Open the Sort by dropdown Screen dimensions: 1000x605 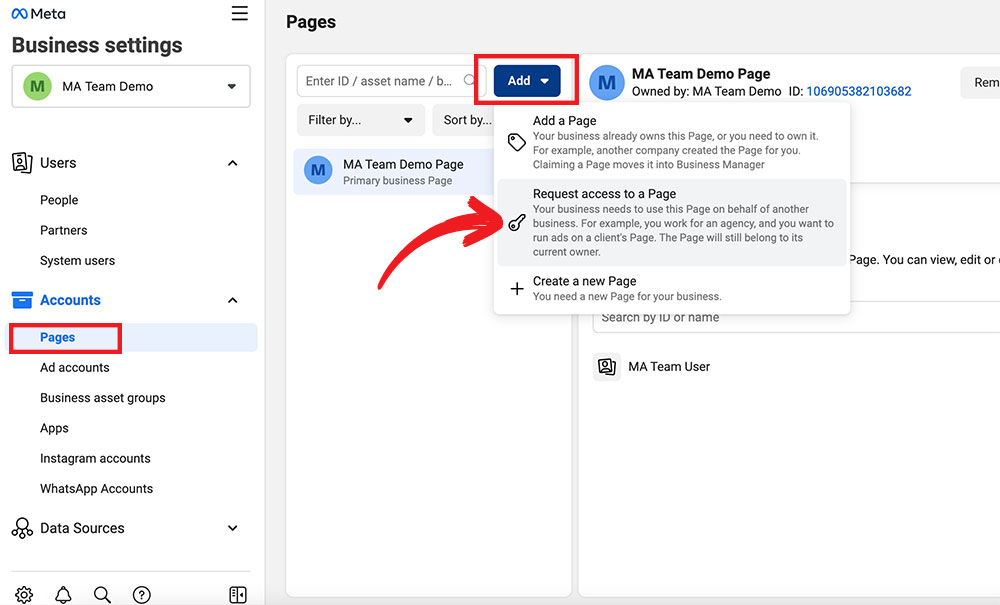[x=466, y=120]
